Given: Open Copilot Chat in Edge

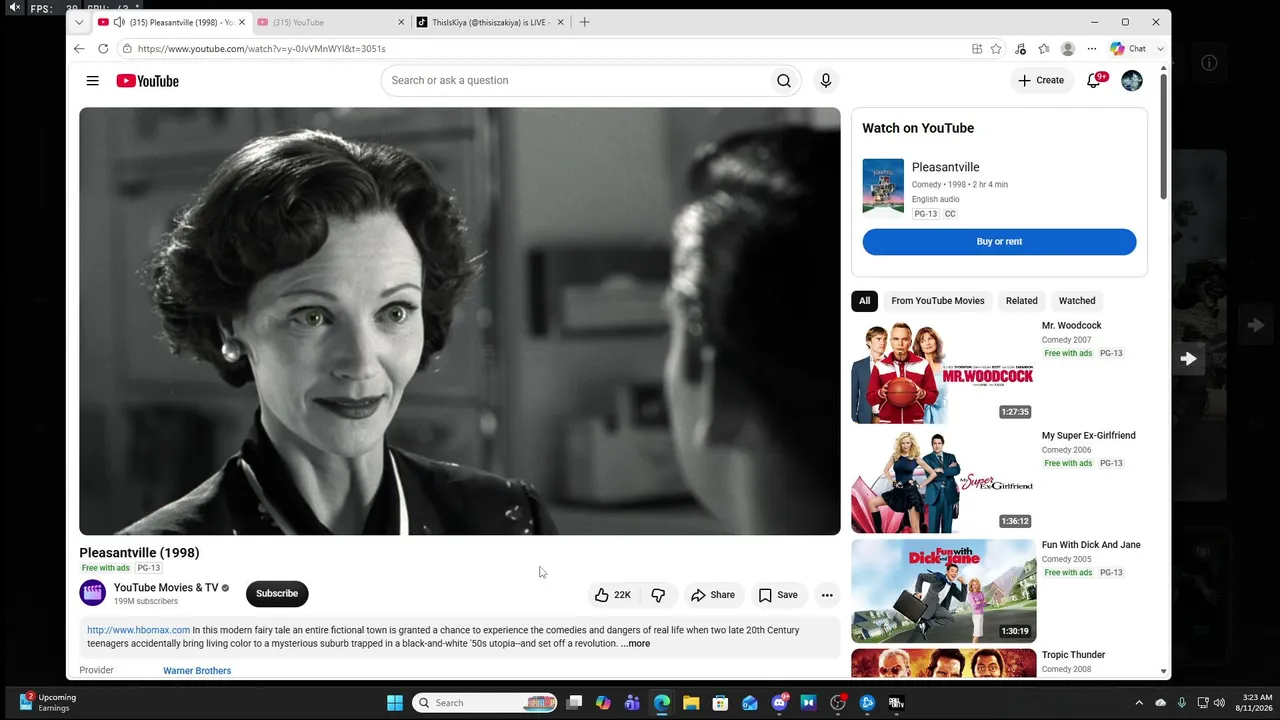Looking at the screenshot, I should click(x=1129, y=48).
